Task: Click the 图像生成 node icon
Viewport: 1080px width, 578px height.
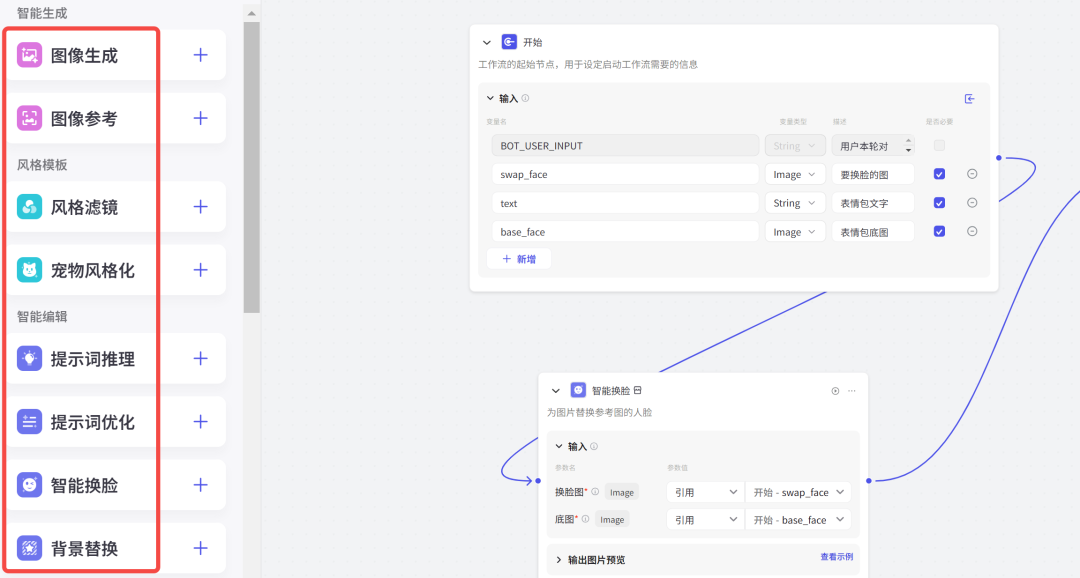Action: click(29, 55)
